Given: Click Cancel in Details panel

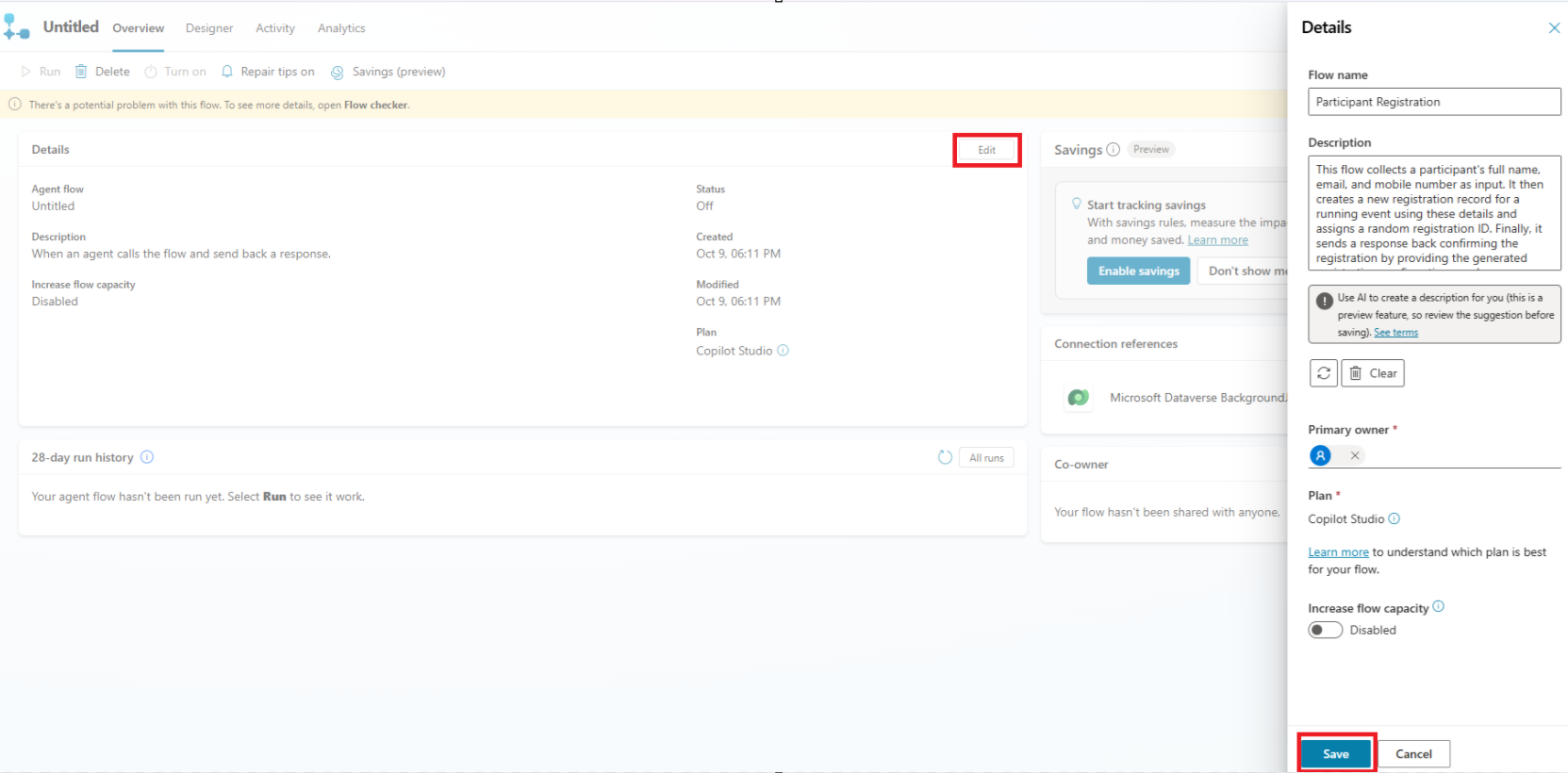Looking at the screenshot, I should [1413, 754].
